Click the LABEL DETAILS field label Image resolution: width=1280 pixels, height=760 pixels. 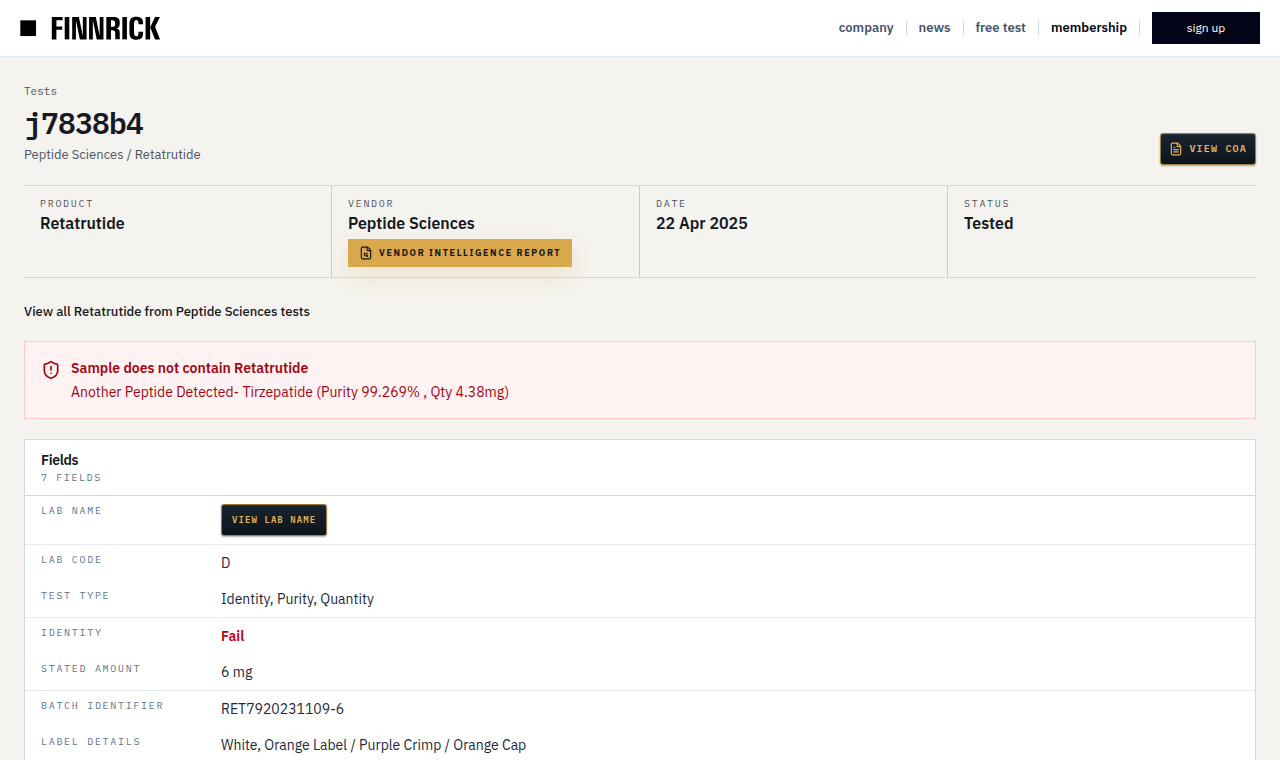[91, 742]
